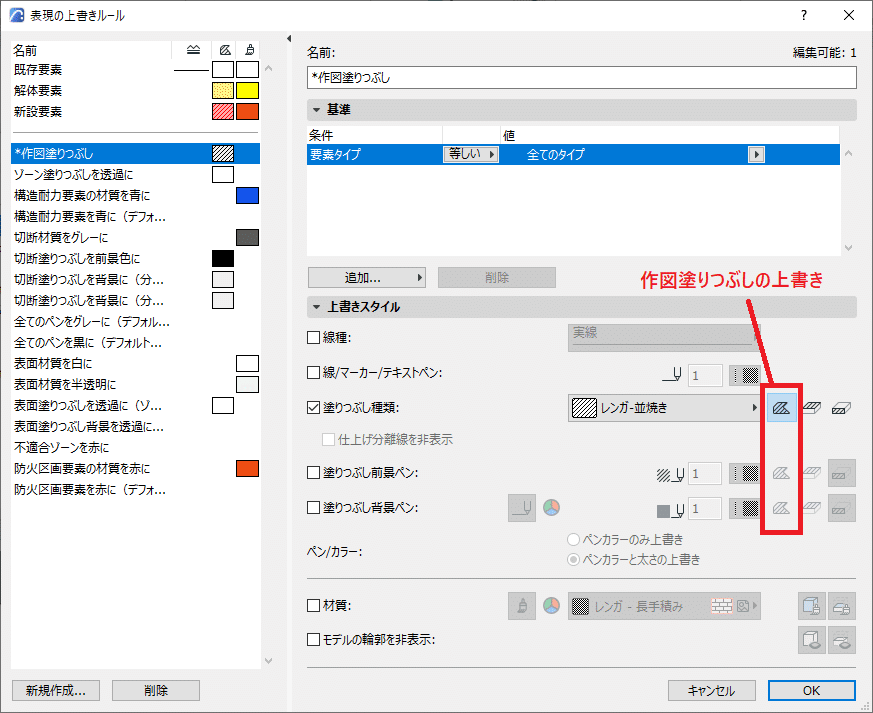This screenshot has height=713, width=873.
Task: Click pen number field in 塗りつぶし背景ペン row
Action: click(x=705, y=508)
